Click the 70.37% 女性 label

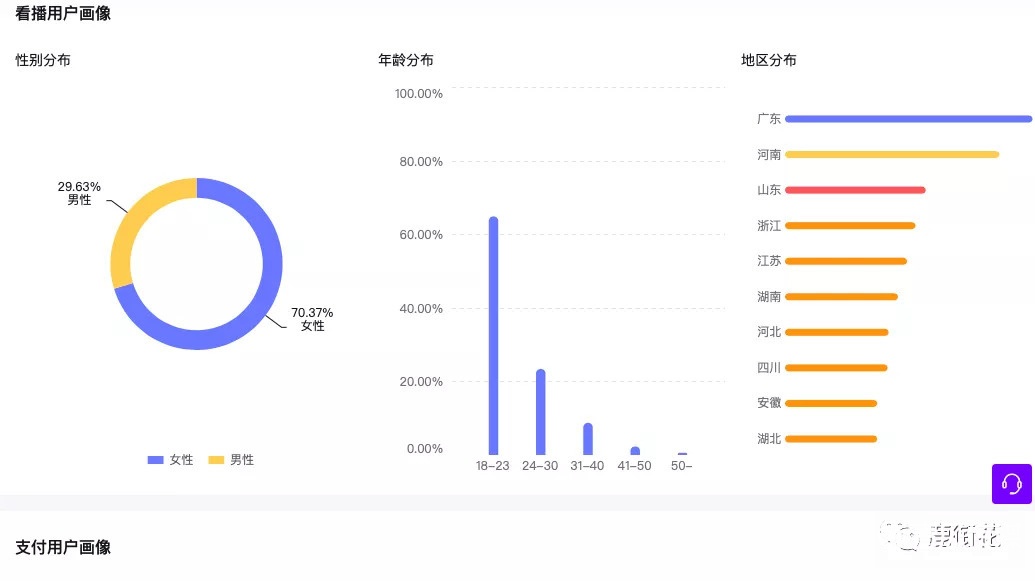[312, 319]
